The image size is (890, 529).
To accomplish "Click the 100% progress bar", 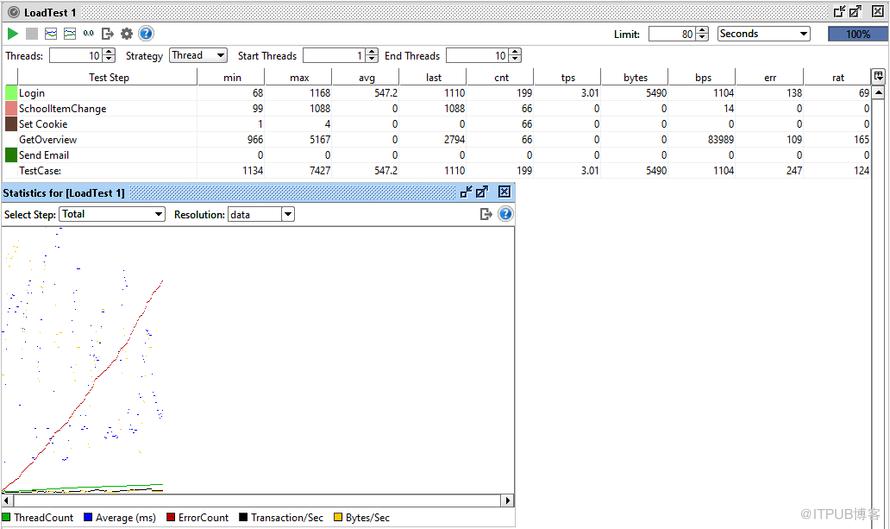I will tap(858, 34).
